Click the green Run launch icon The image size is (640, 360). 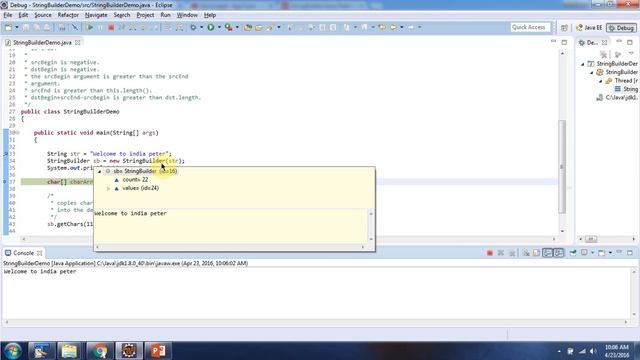coord(211,27)
